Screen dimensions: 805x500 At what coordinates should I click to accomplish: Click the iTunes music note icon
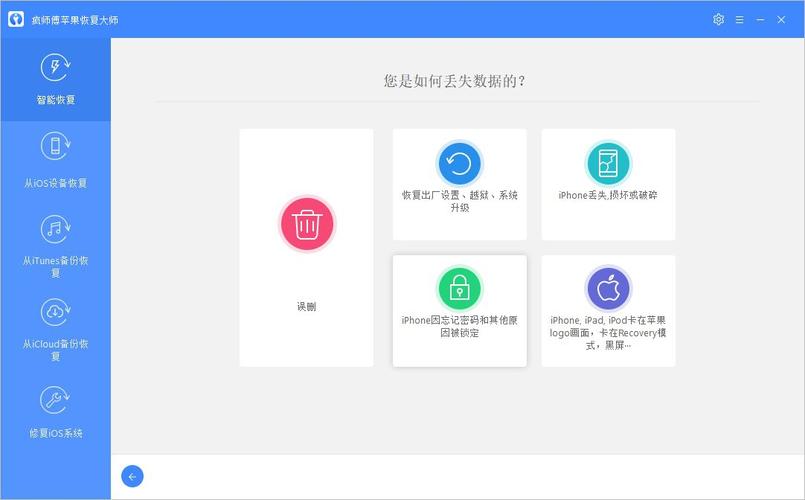[x=55, y=229]
